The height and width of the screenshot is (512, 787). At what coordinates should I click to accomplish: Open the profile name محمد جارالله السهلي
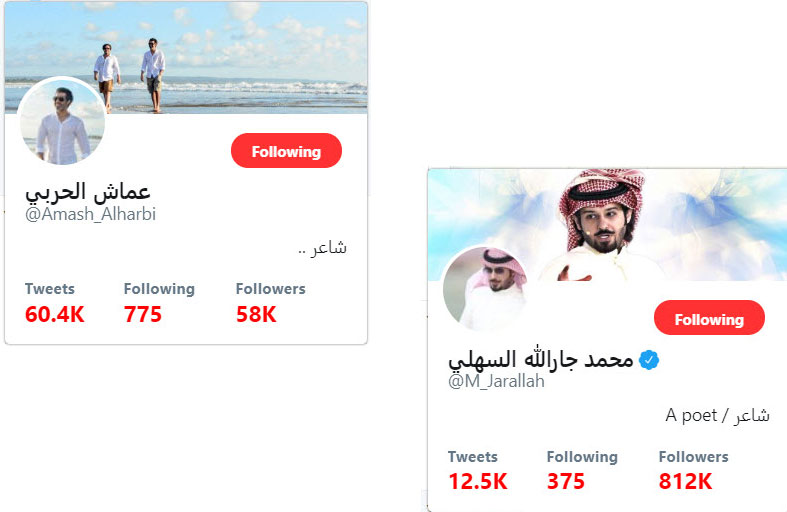(540, 360)
